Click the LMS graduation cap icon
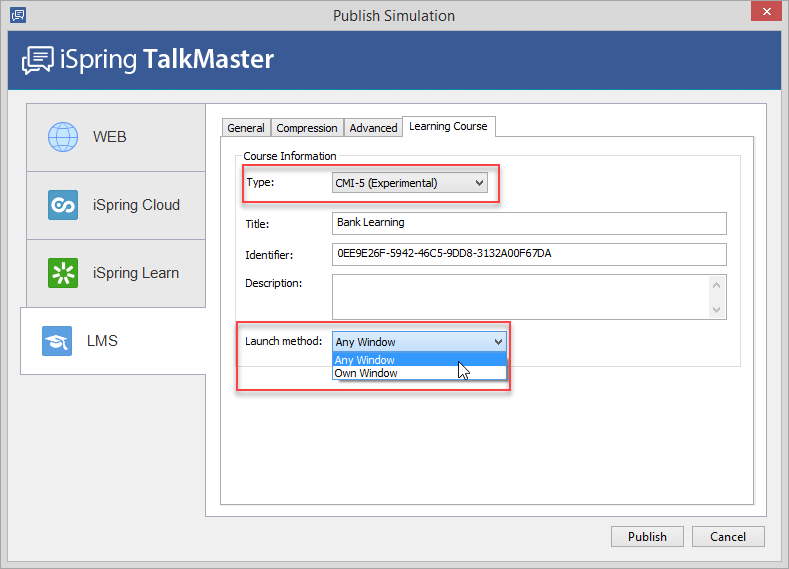The image size is (789, 569). point(57,341)
